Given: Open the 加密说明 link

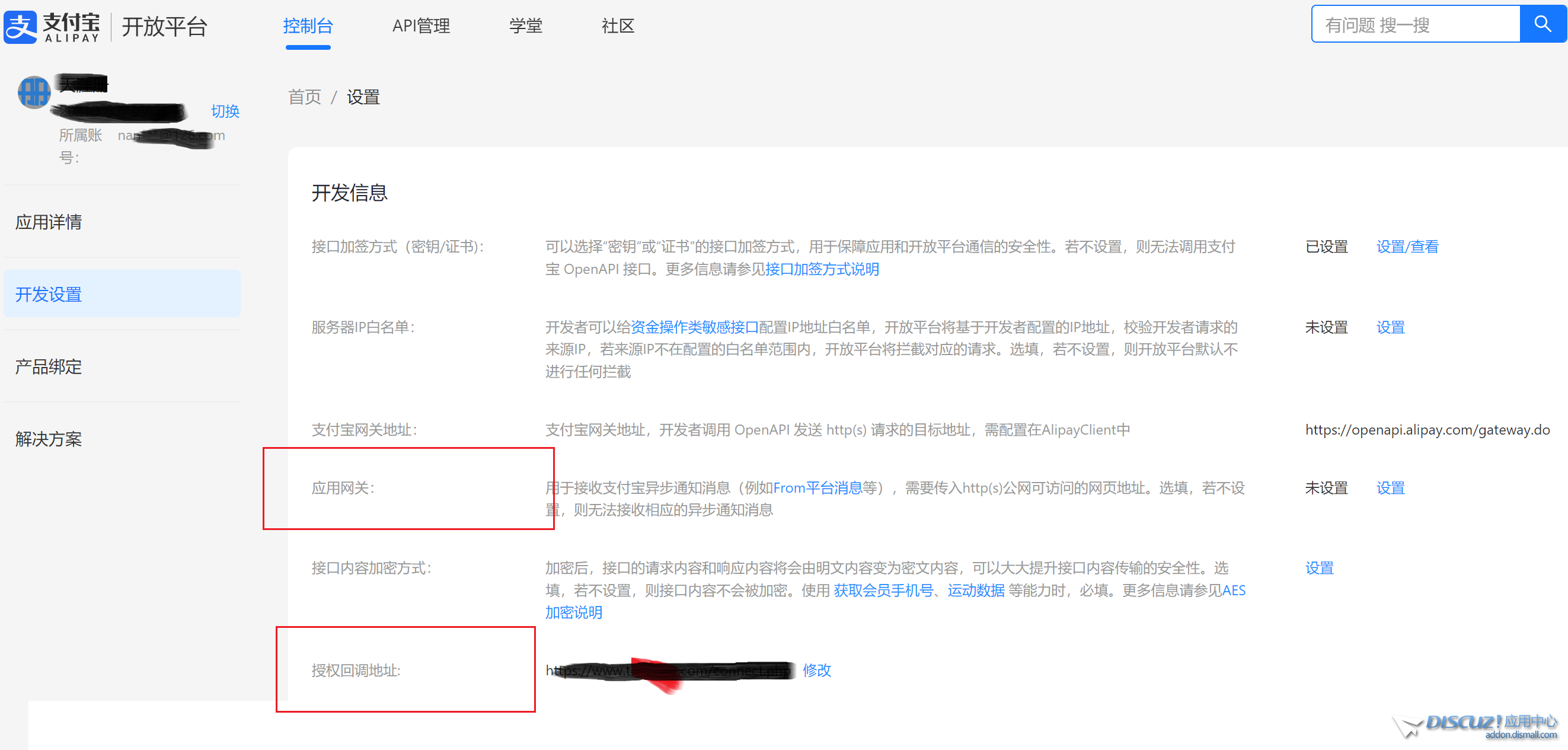Looking at the screenshot, I should tap(573, 612).
